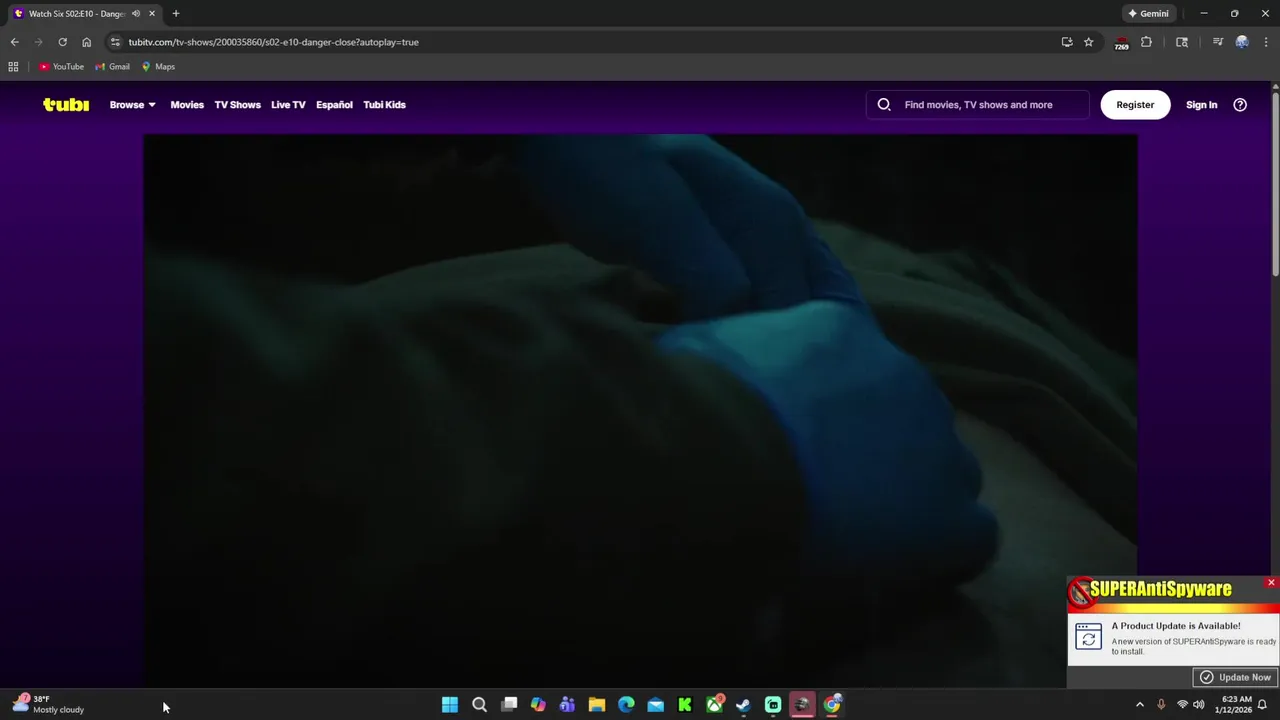
Task: Open the Chrome apps grid icon
Action: pyautogui.click(x=13, y=67)
